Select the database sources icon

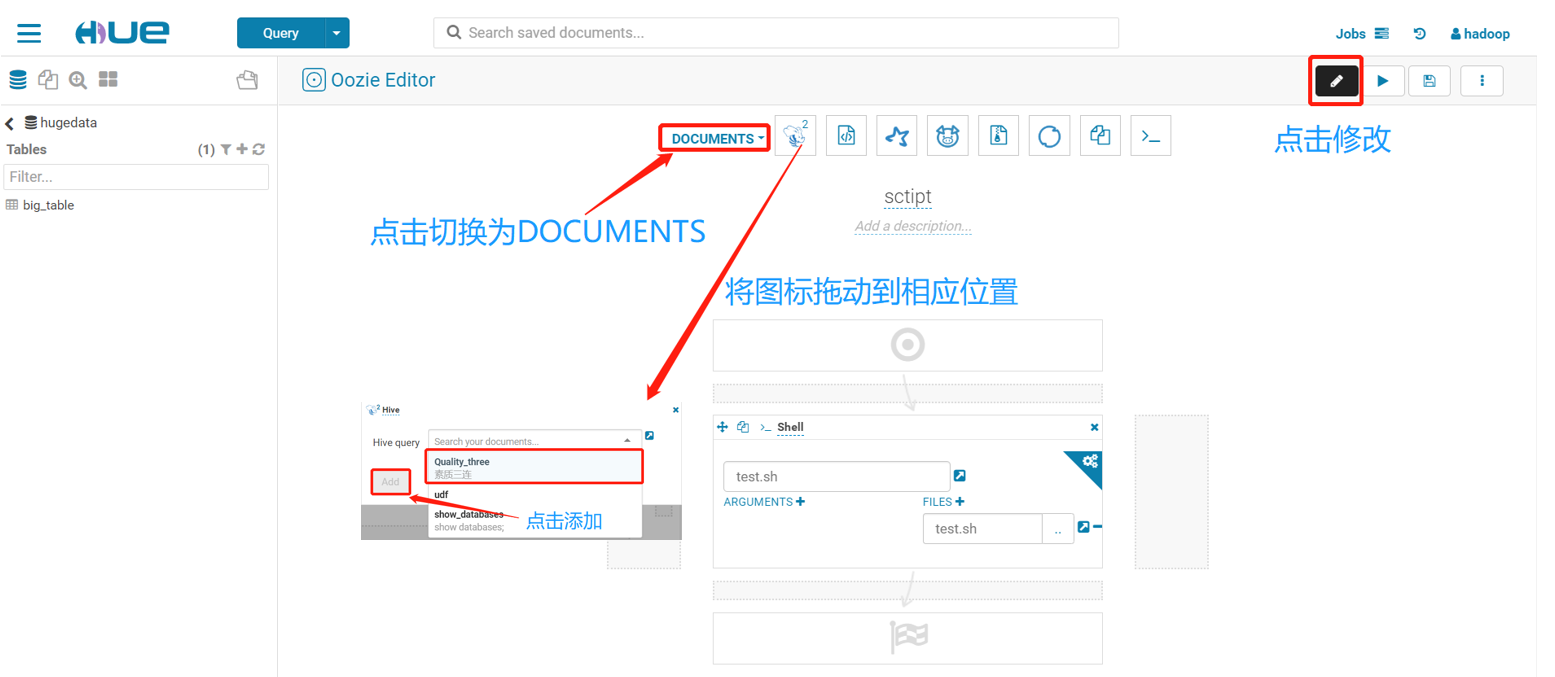17,79
